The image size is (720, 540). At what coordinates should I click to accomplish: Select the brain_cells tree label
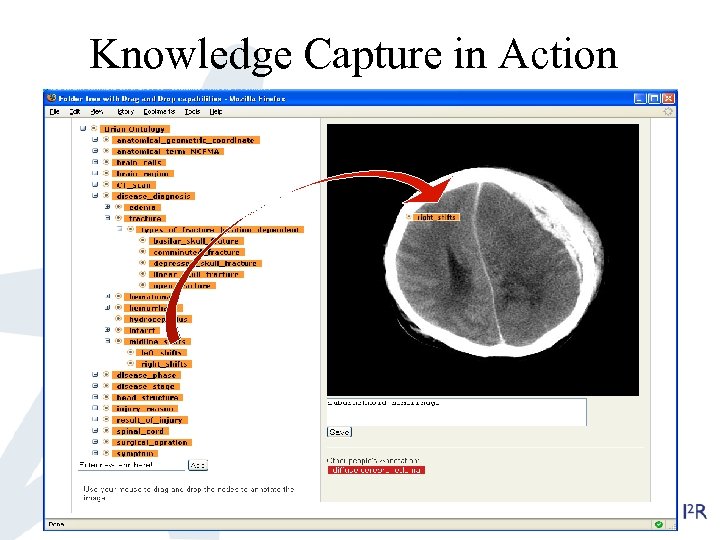coord(139,163)
